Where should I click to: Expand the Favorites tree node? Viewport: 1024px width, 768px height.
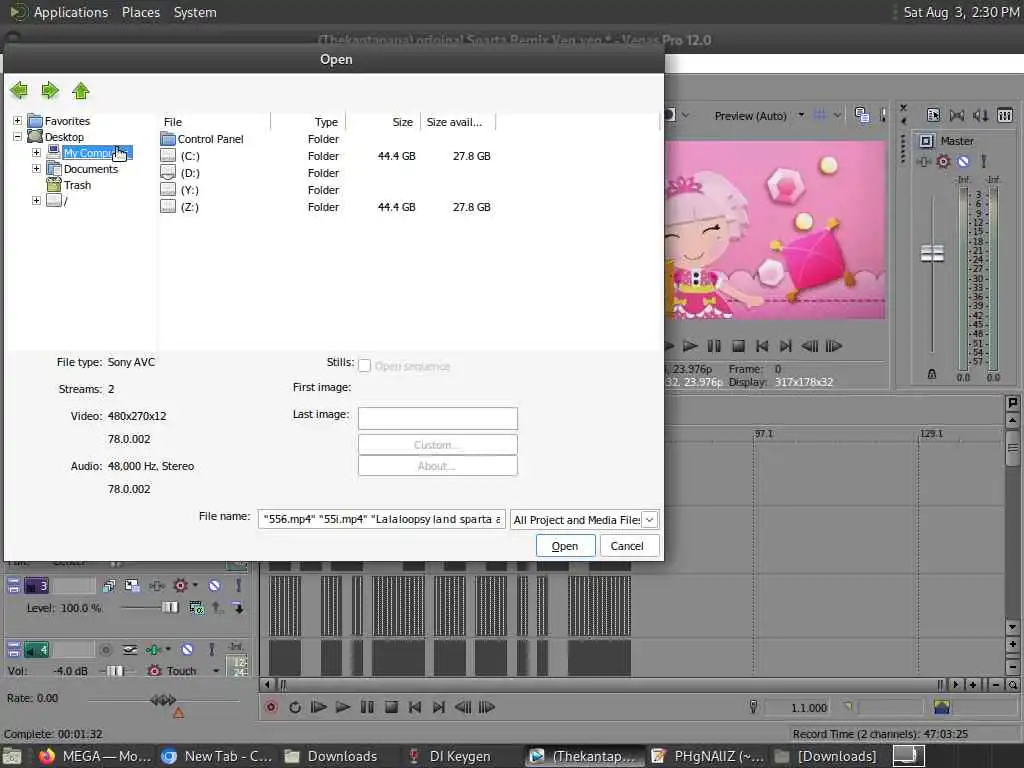[x=18, y=121]
